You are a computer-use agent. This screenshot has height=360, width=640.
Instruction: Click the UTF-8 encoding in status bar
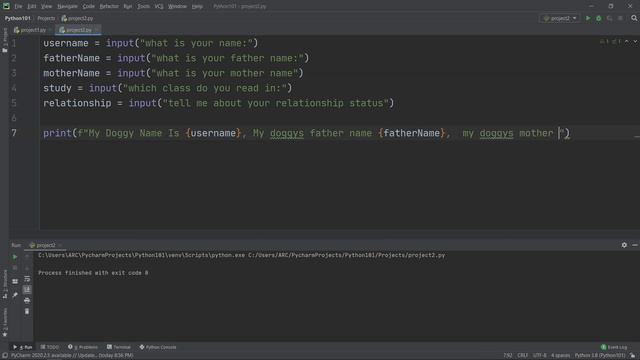click(540, 356)
